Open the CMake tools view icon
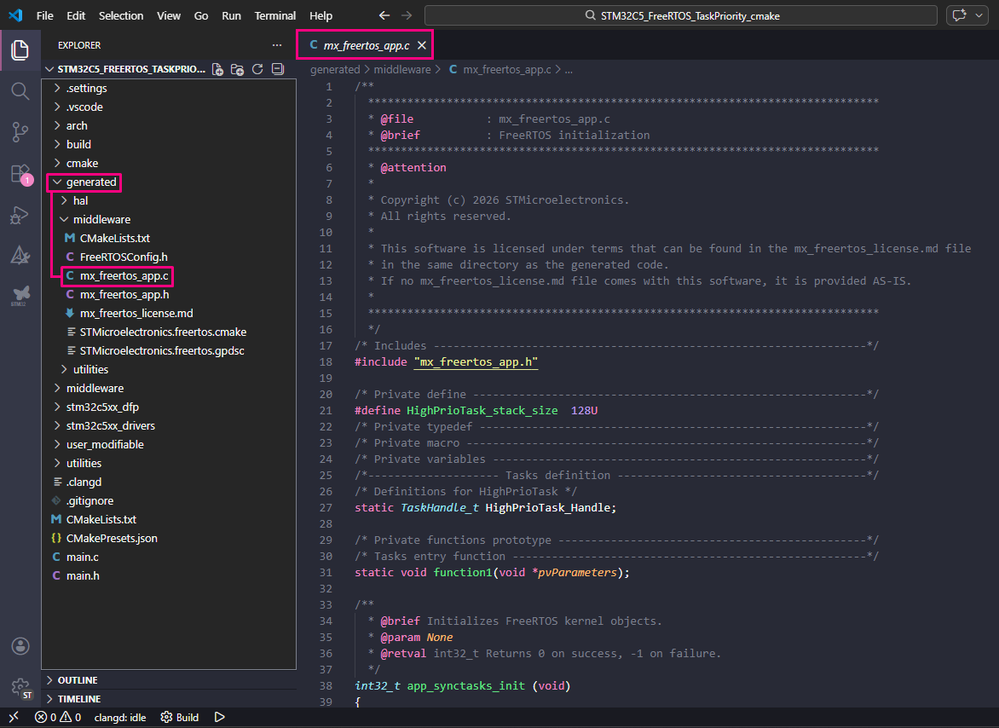 click(20, 255)
